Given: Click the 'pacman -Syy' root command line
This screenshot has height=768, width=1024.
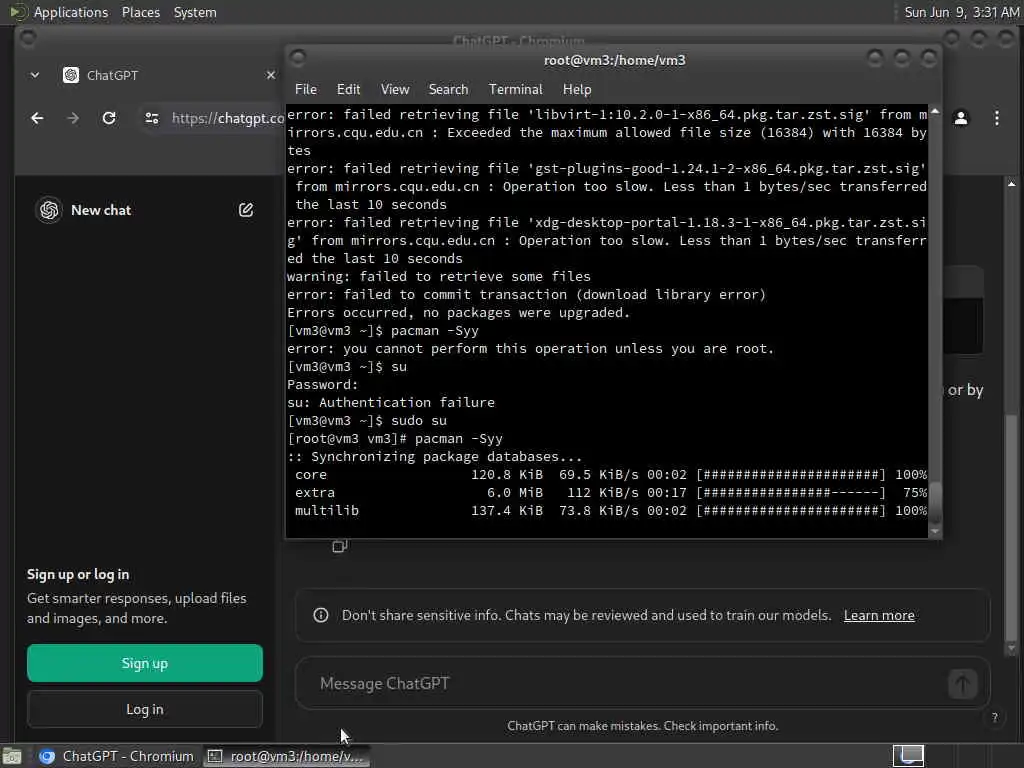Looking at the screenshot, I should 395,439.
